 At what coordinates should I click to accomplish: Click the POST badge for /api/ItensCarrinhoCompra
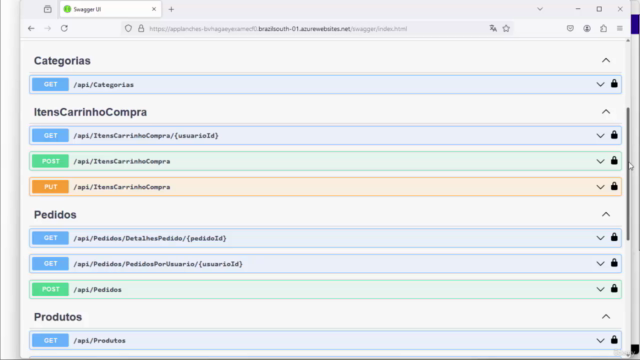[x=51, y=161]
